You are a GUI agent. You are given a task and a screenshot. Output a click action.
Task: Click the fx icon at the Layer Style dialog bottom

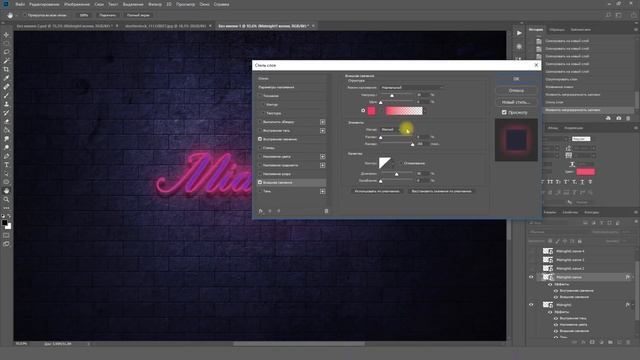(x=260, y=211)
